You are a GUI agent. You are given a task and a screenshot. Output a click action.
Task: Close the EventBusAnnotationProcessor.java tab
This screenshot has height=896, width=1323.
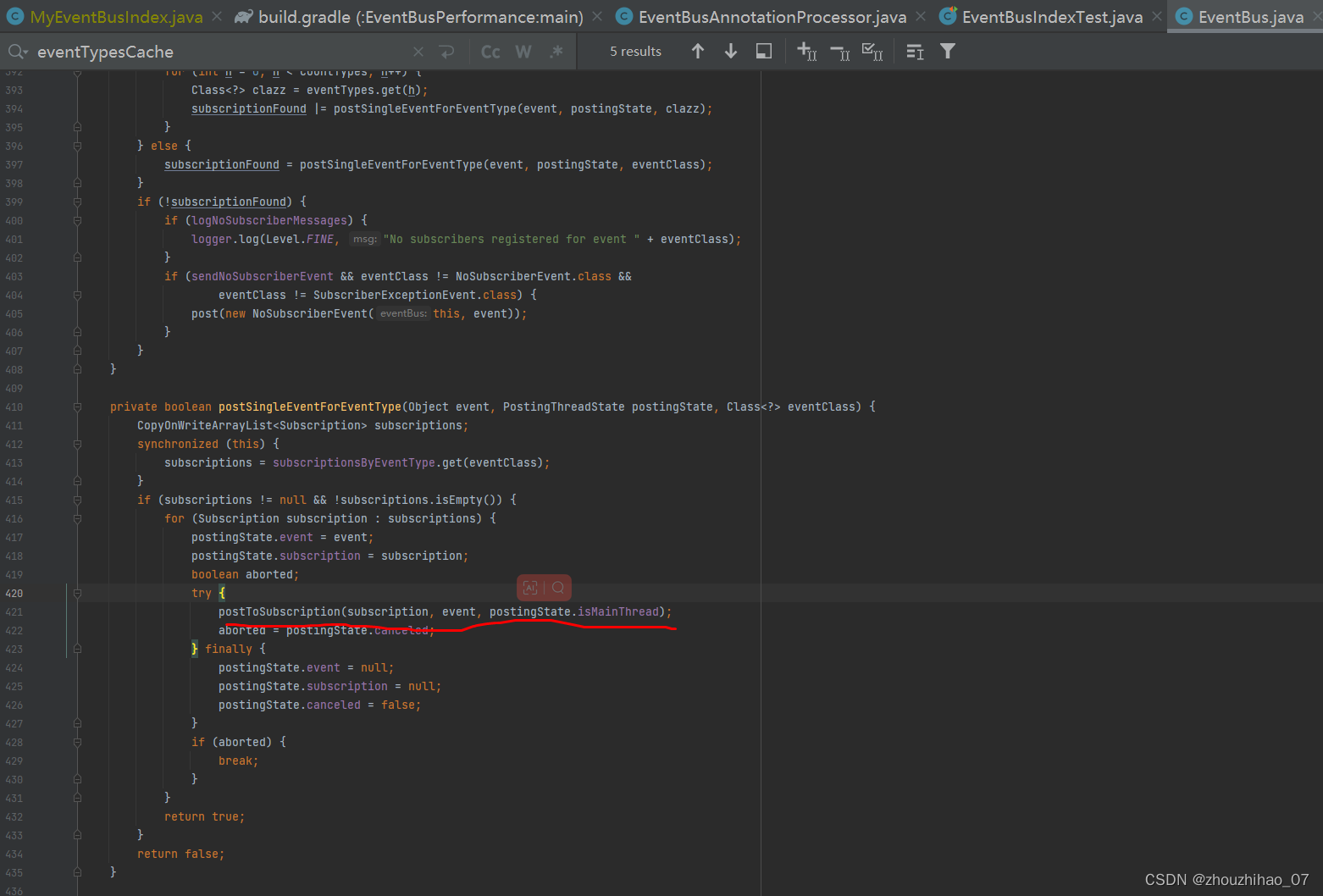click(921, 17)
